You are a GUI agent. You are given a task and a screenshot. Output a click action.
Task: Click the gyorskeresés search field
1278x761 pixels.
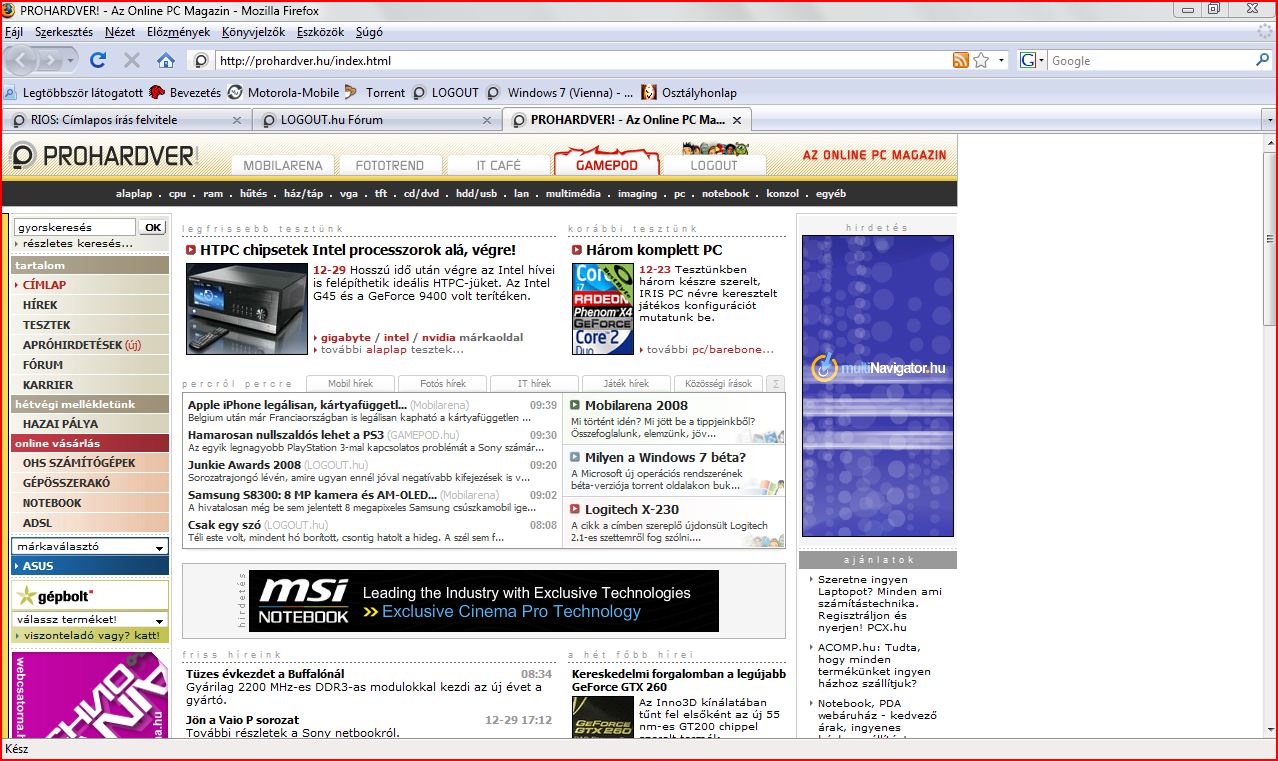pyautogui.click(x=74, y=227)
